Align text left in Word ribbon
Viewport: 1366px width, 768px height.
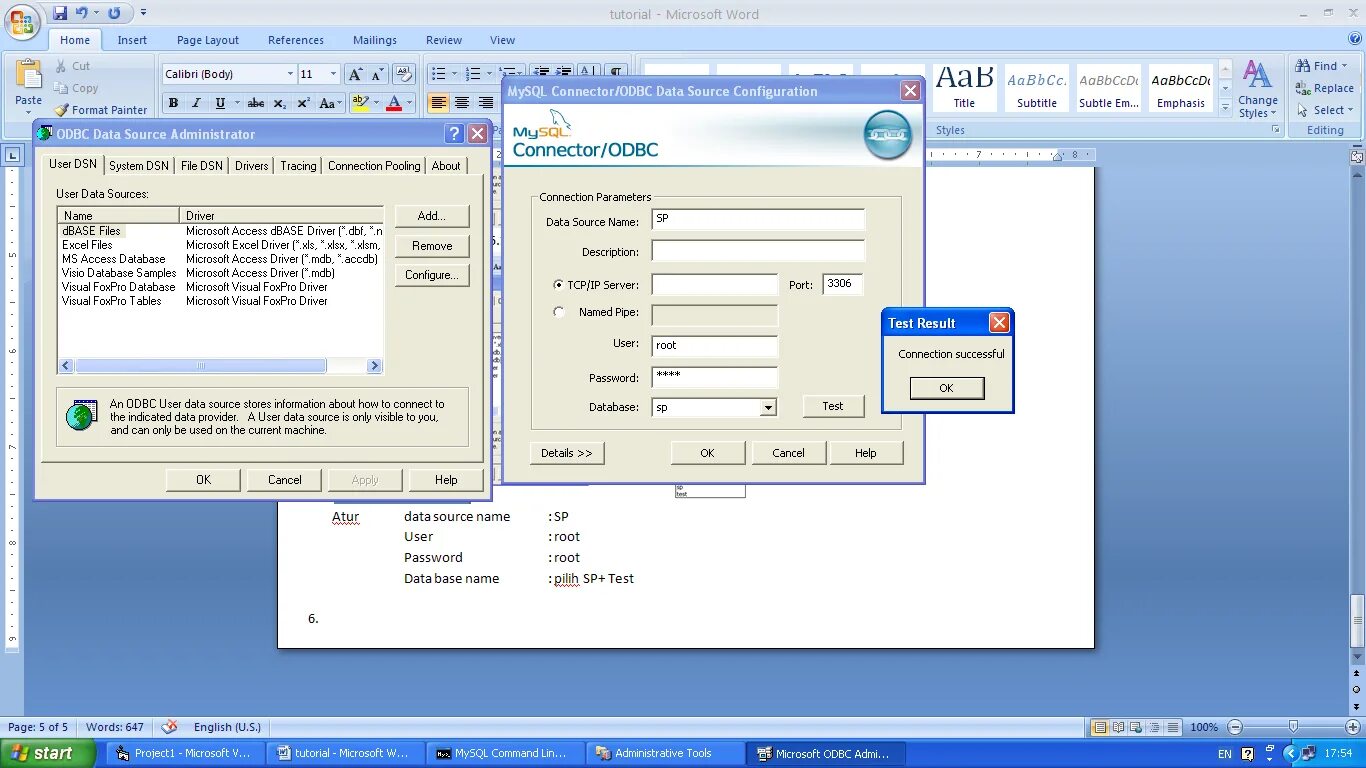click(439, 103)
